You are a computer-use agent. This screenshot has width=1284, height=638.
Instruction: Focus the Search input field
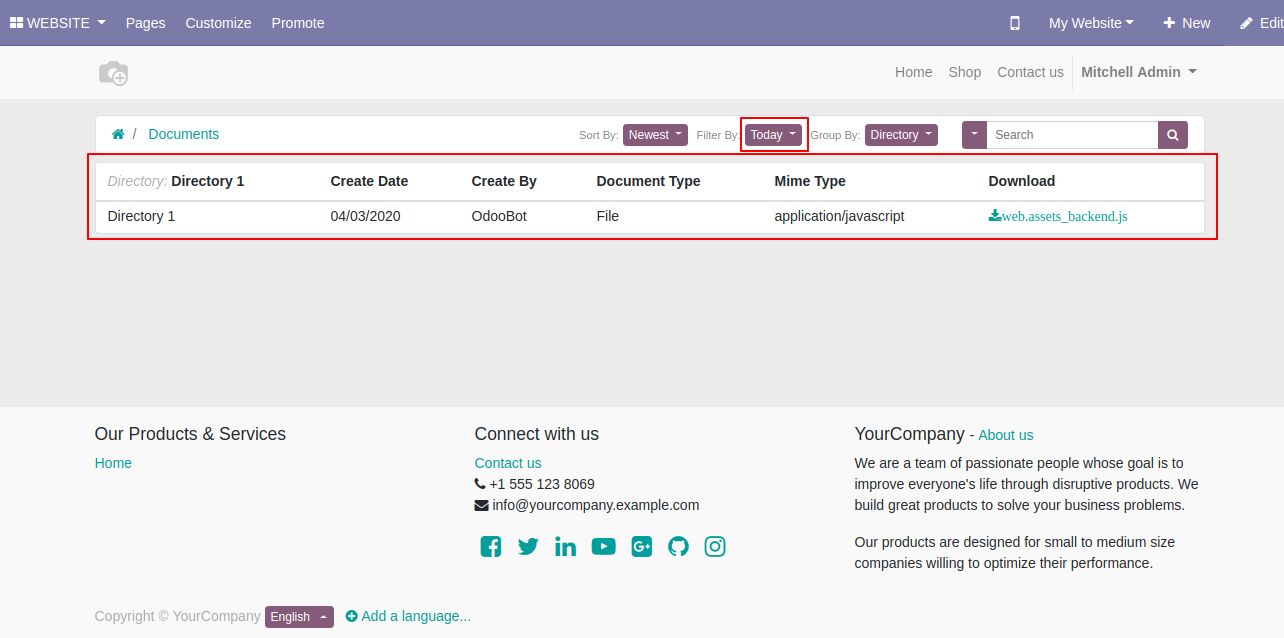(x=1072, y=135)
